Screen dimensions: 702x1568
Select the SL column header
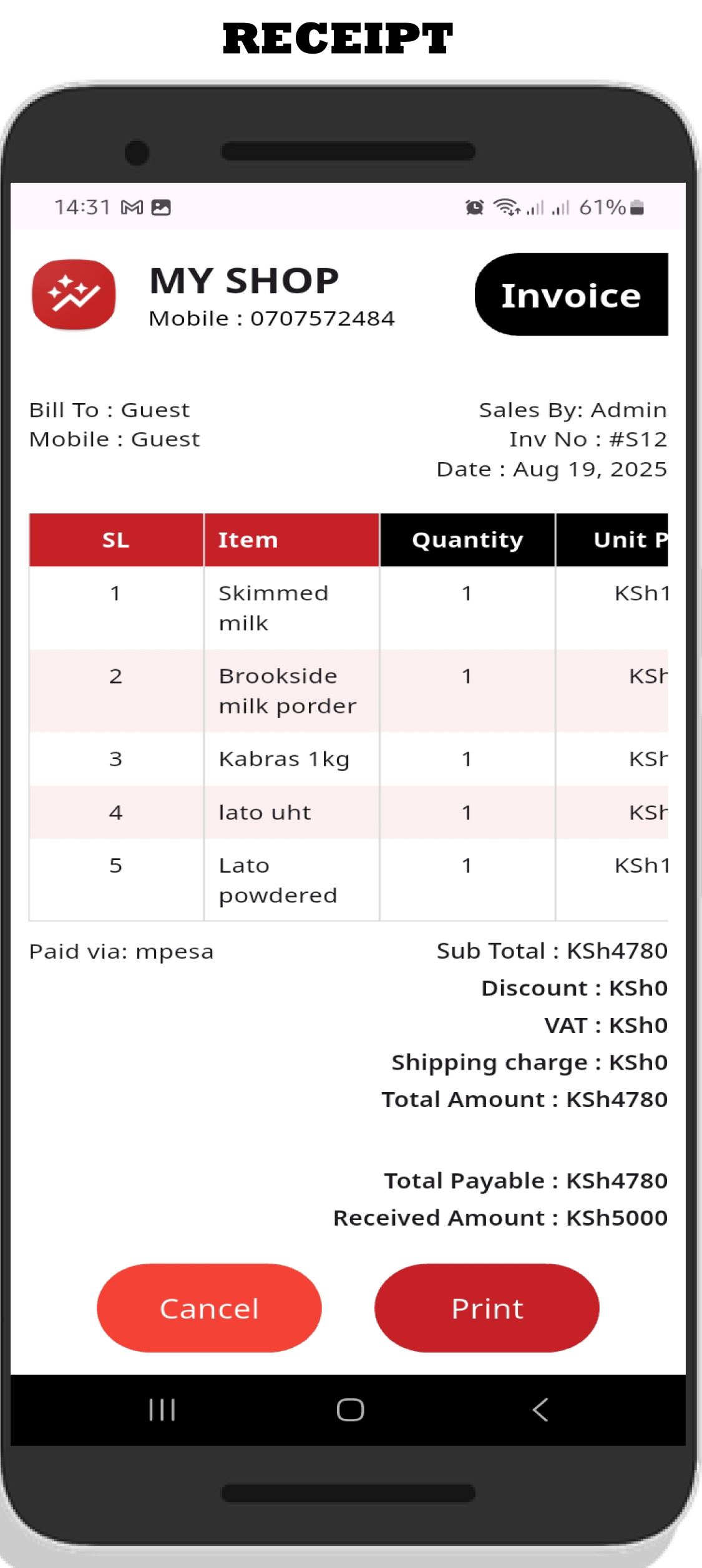tap(116, 540)
